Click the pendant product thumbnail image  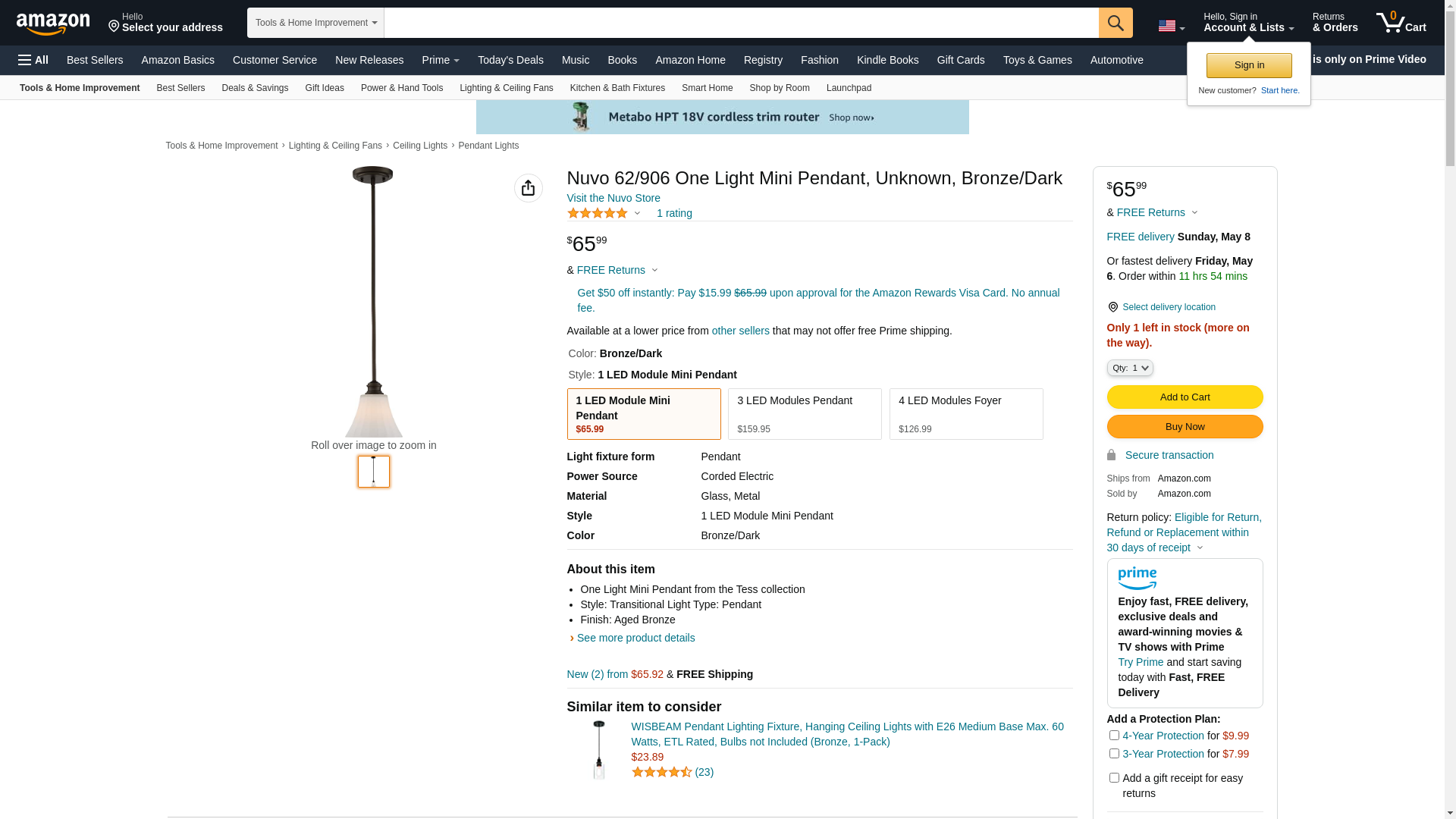tap(374, 472)
